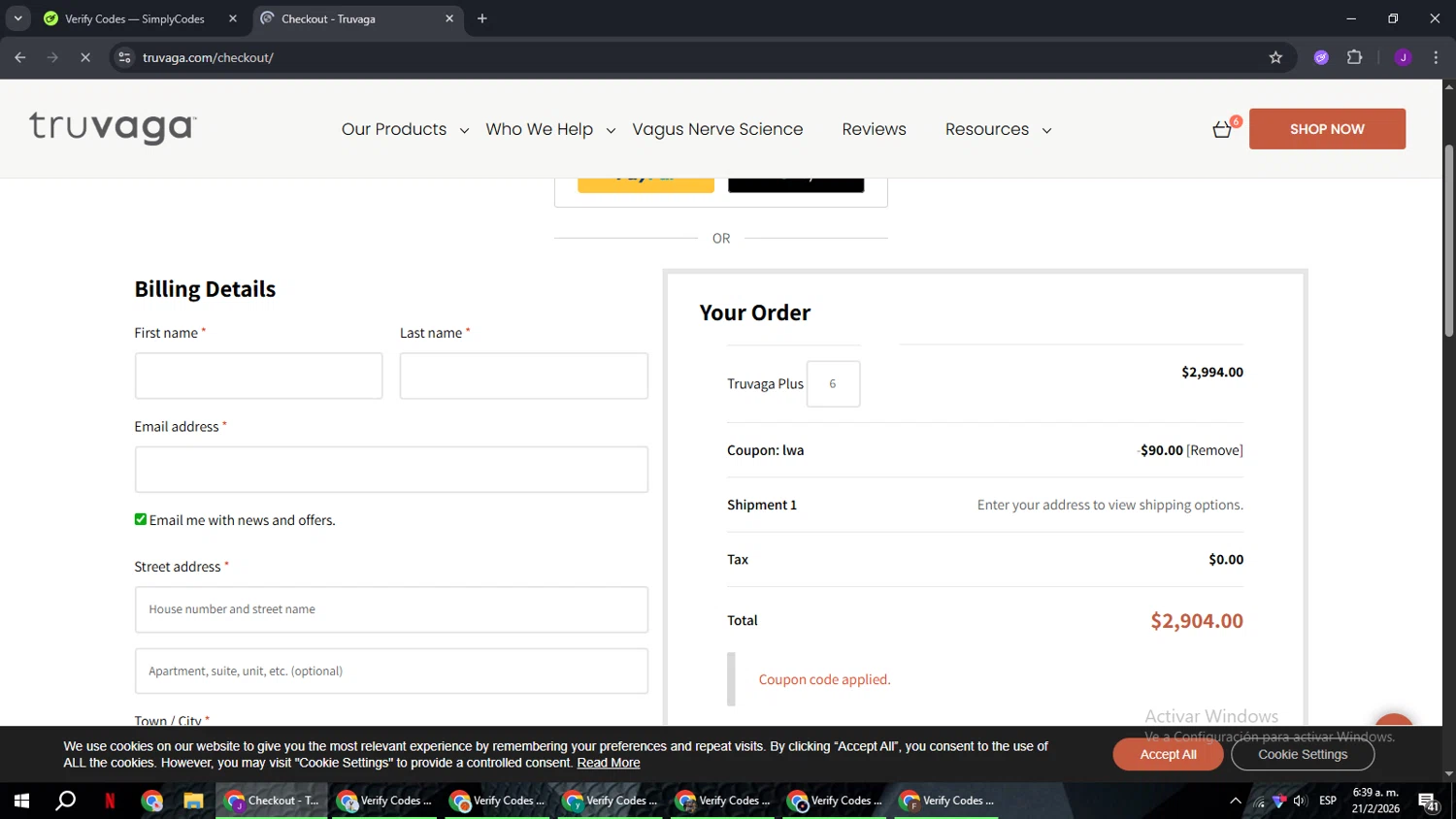Click the Shipment 1 label
This screenshot has width=1456, height=819.
pos(762,505)
